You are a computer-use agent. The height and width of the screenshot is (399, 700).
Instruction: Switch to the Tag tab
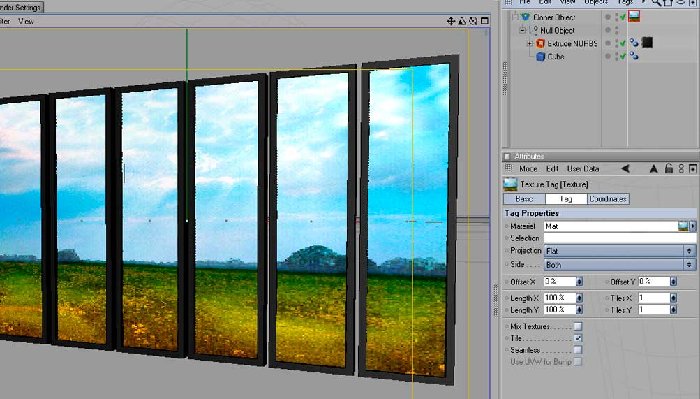pyautogui.click(x=566, y=199)
